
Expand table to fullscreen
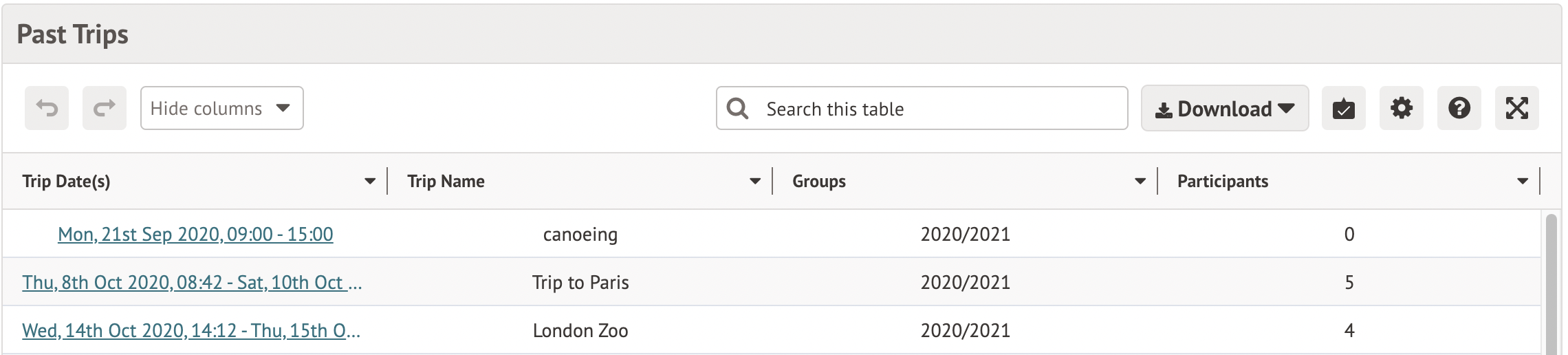tap(1516, 108)
